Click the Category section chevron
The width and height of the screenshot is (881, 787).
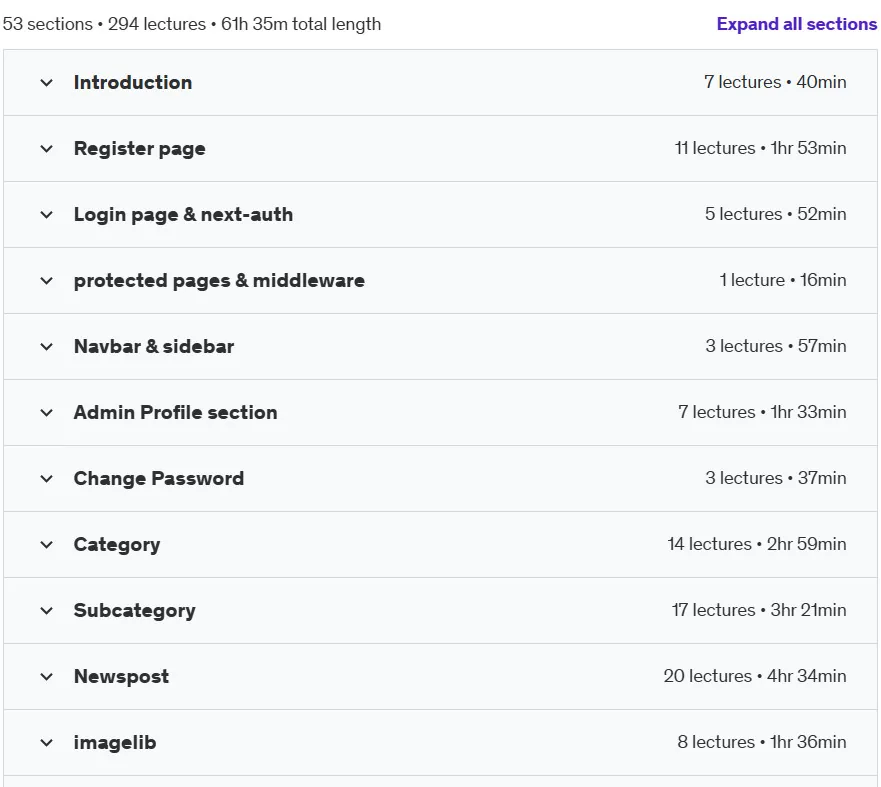(47, 545)
